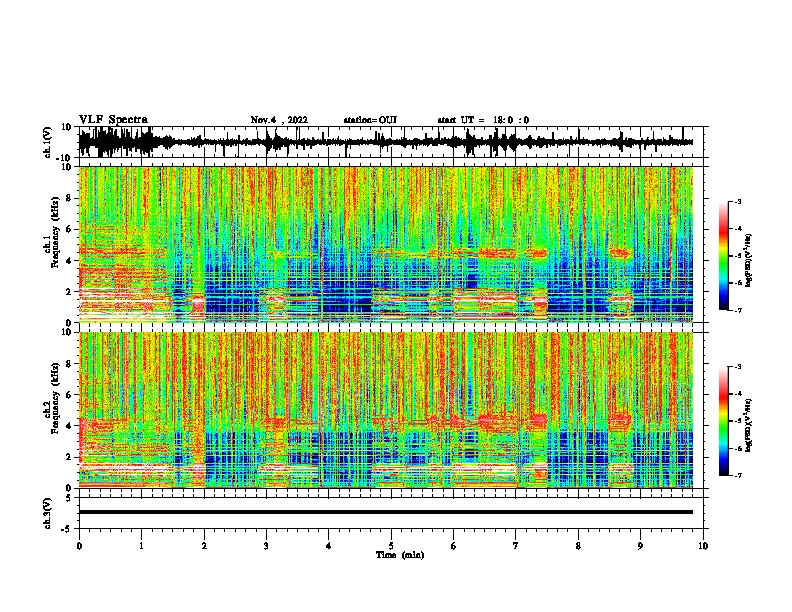Click the ch.3 flat voltage line
This screenshot has width=792, height=612.
[385, 512]
